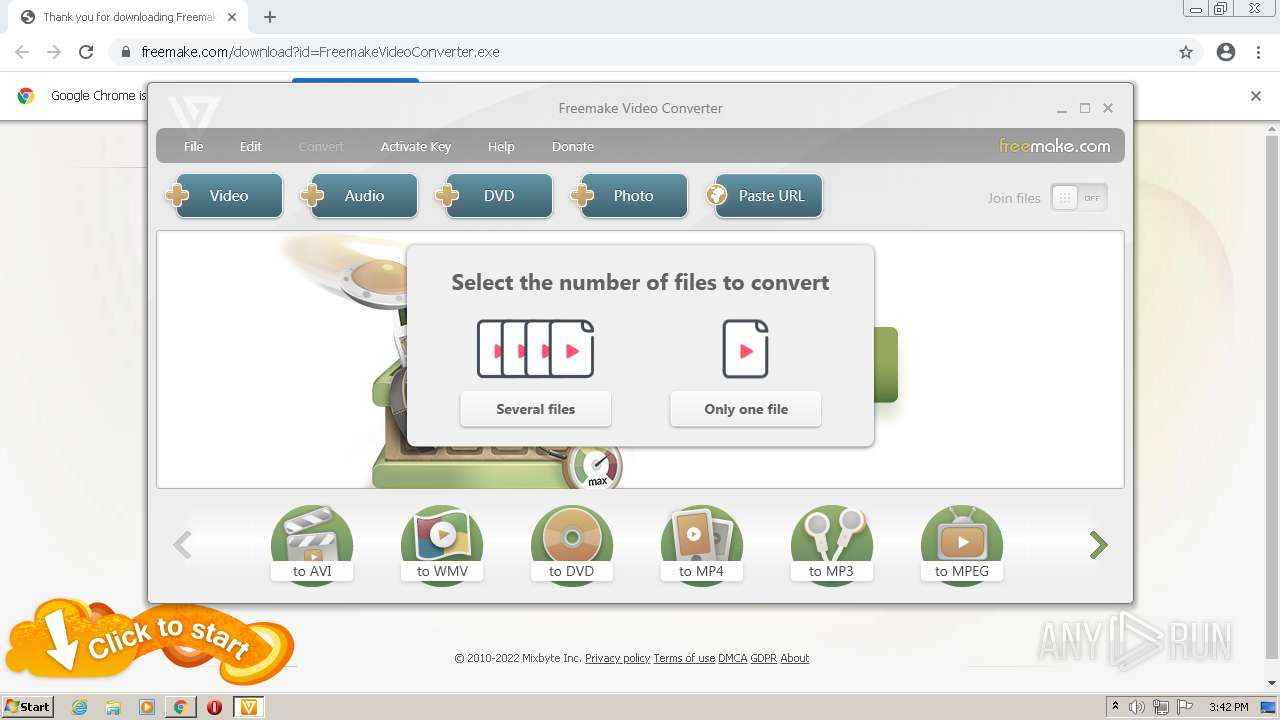Switch to Freemake Video Converter in taskbar
This screenshot has width=1280, height=720.
[x=249, y=707]
